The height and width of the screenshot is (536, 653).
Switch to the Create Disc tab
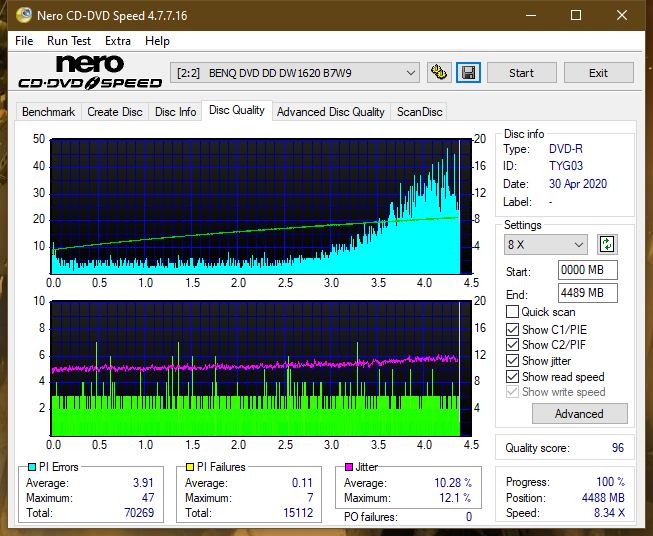[x=115, y=112]
